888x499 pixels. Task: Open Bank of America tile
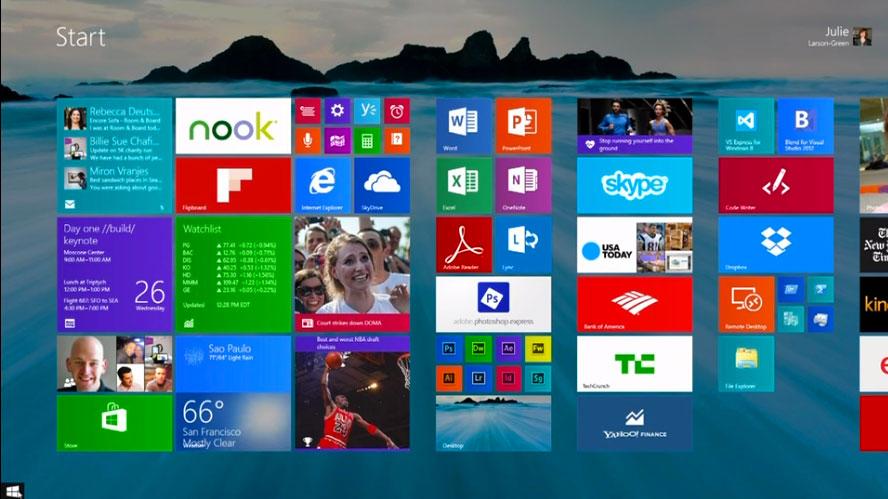[x=634, y=304]
